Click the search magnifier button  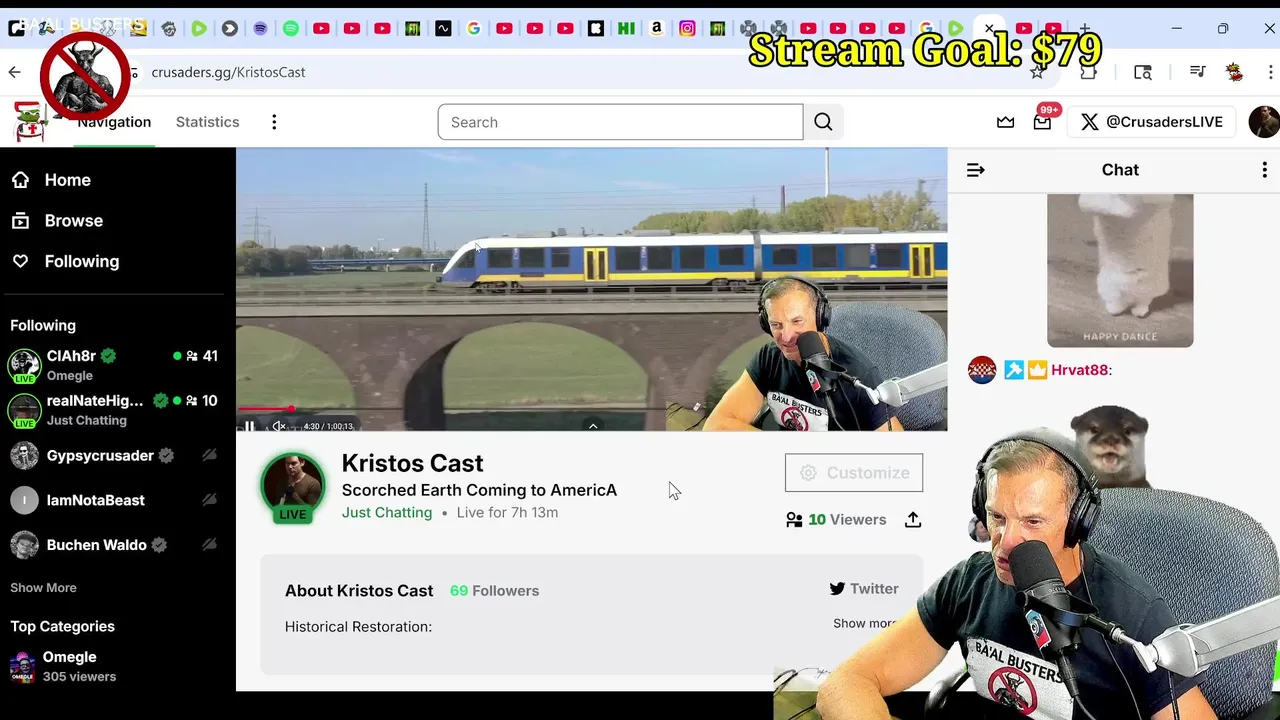pyautogui.click(x=823, y=122)
